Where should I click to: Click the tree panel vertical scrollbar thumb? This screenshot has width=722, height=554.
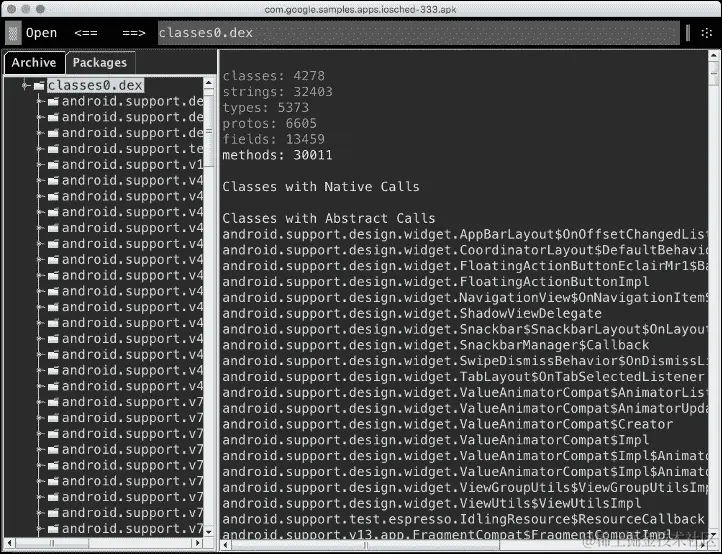(209, 131)
